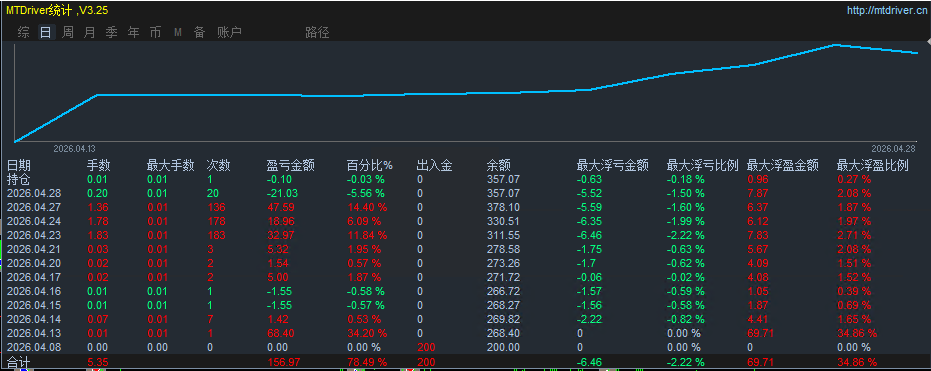Viewport: 931px width, 371px height.
Task: Click the 156.97 total profit value
Action: coord(283,363)
